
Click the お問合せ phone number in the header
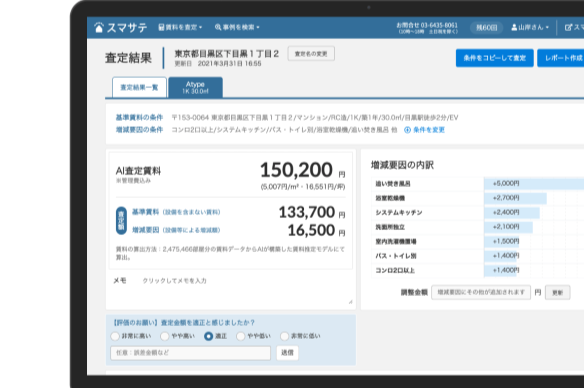427,25
